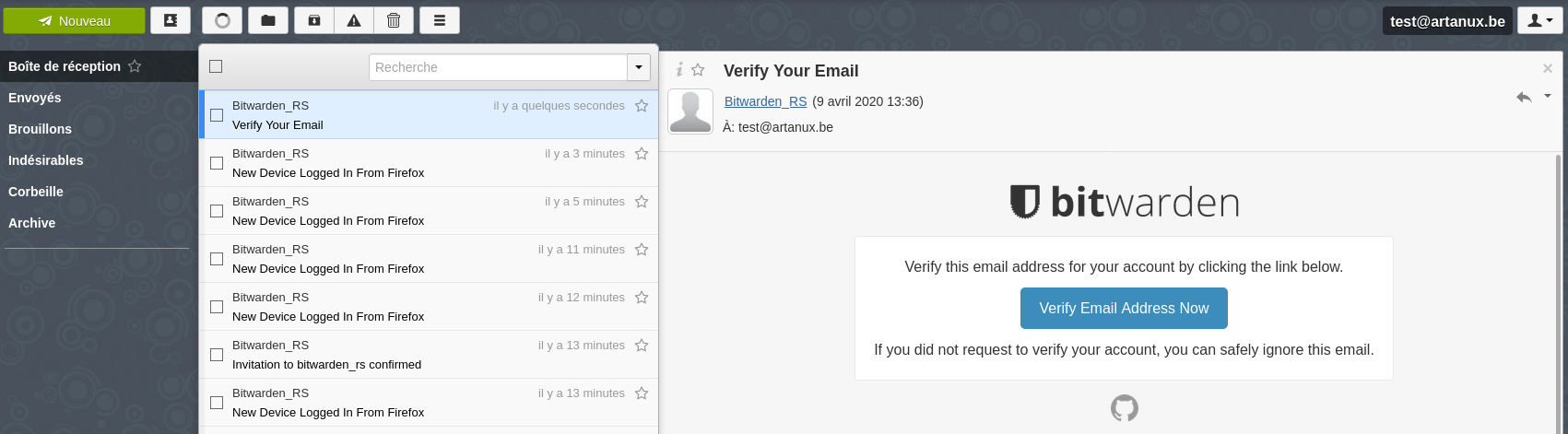Click the reply arrow icon
This screenshot has width=1568, height=434.
(1524, 97)
